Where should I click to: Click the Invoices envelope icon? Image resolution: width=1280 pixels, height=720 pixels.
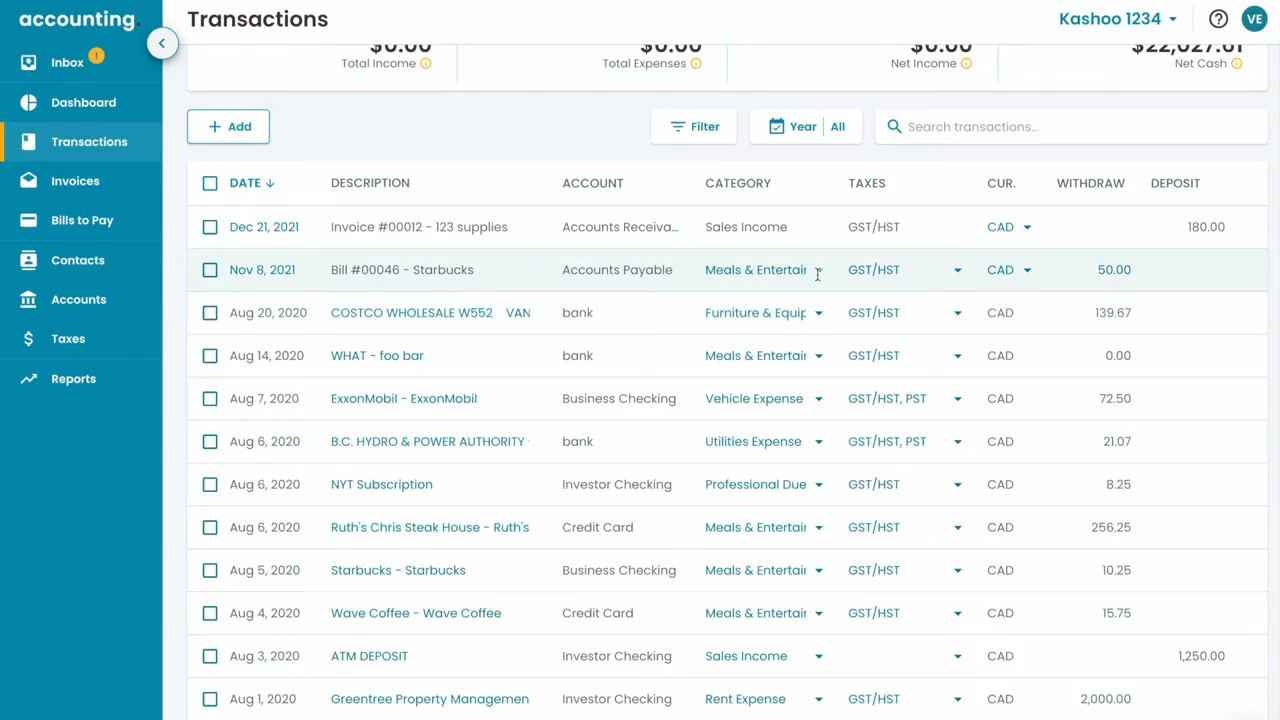coord(29,181)
